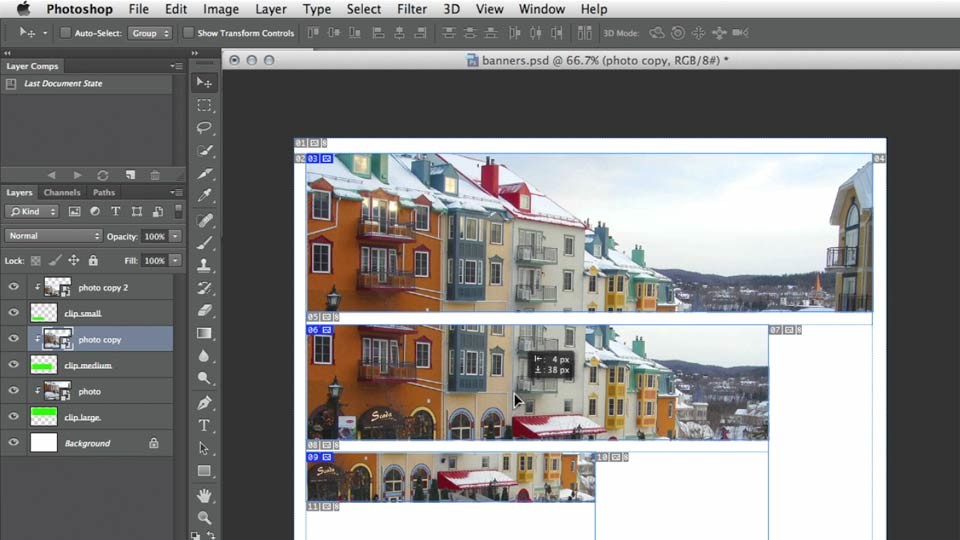Select the Clone Stamp tool
The width and height of the screenshot is (960, 540).
(204, 264)
